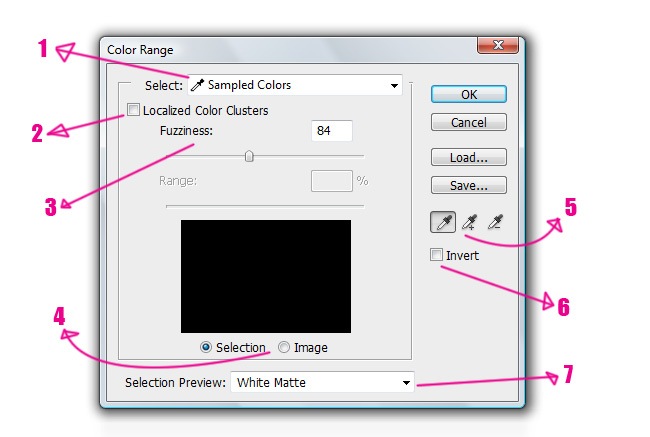Click the Fuzziness slider handle

pyautogui.click(x=249, y=156)
